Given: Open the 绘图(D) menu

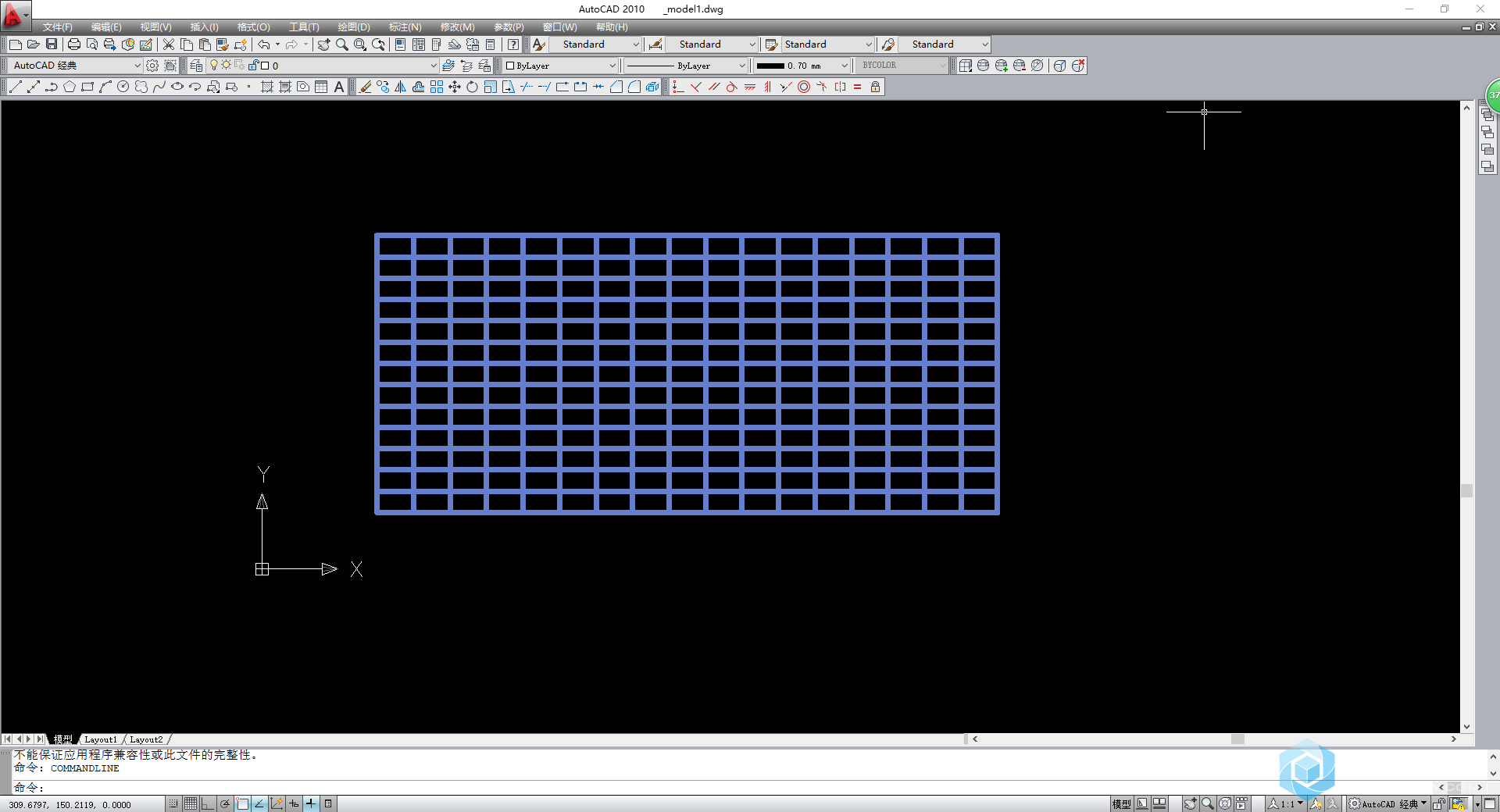Looking at the screenshot, I should [354, 27].
